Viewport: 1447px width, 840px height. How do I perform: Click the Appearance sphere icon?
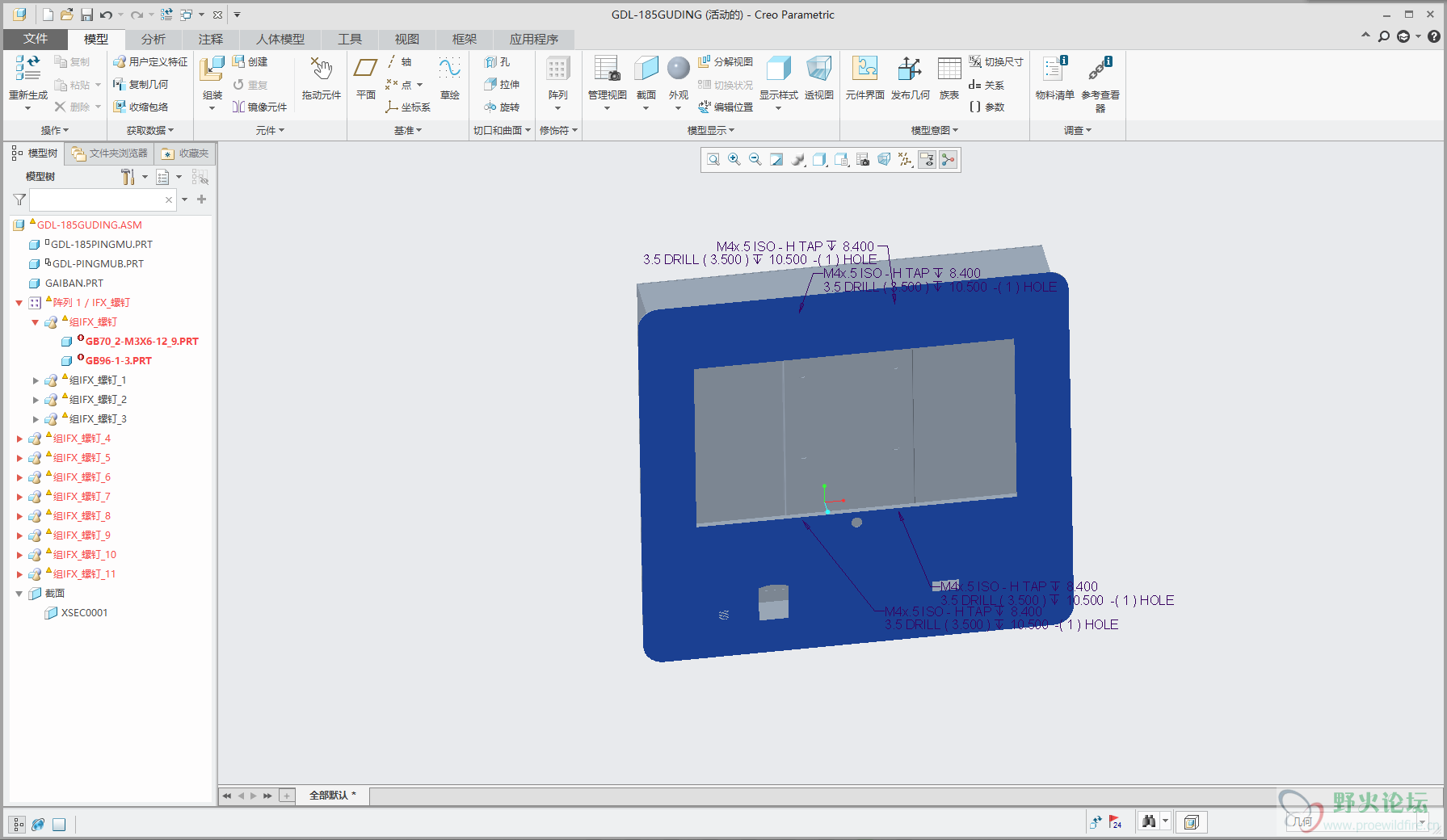679,68
